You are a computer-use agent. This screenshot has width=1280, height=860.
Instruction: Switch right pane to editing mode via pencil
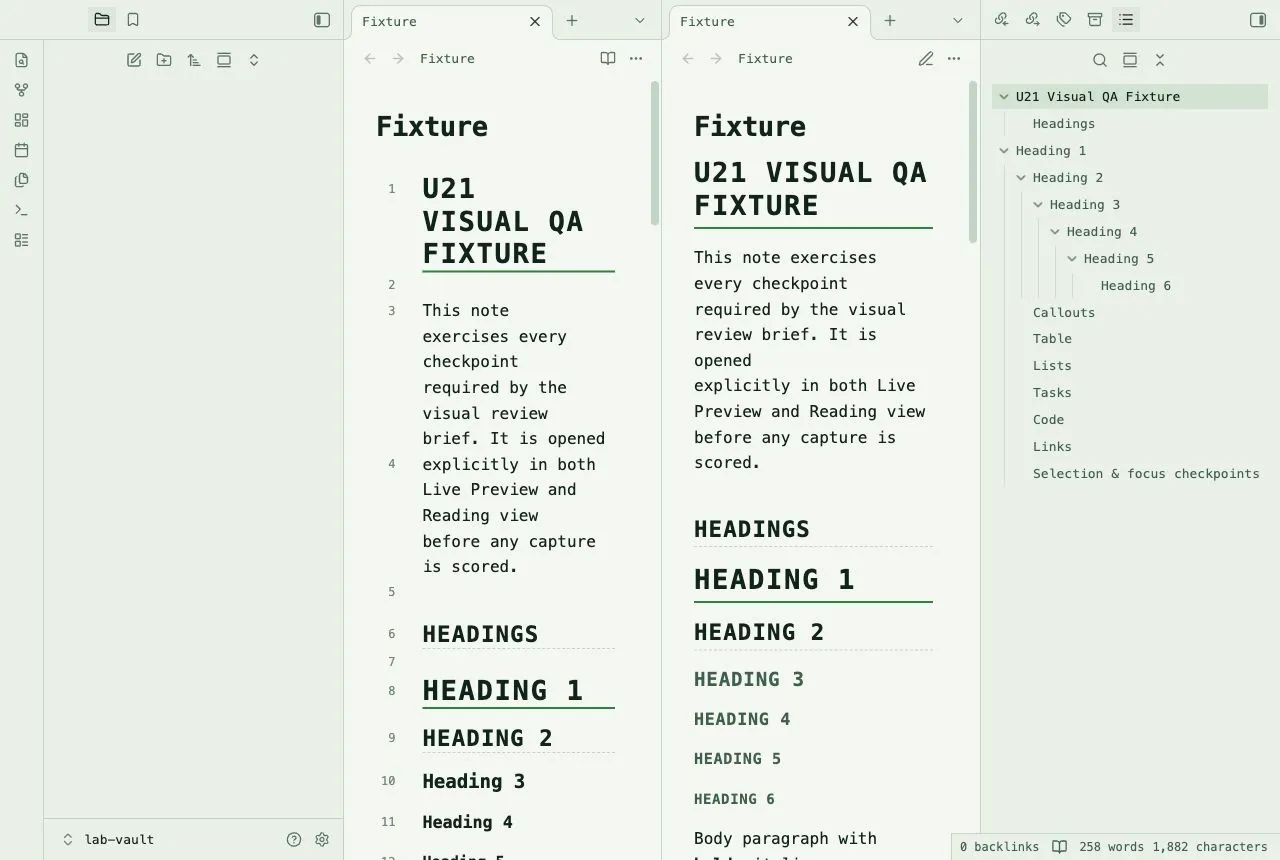[x=926, y=59]
